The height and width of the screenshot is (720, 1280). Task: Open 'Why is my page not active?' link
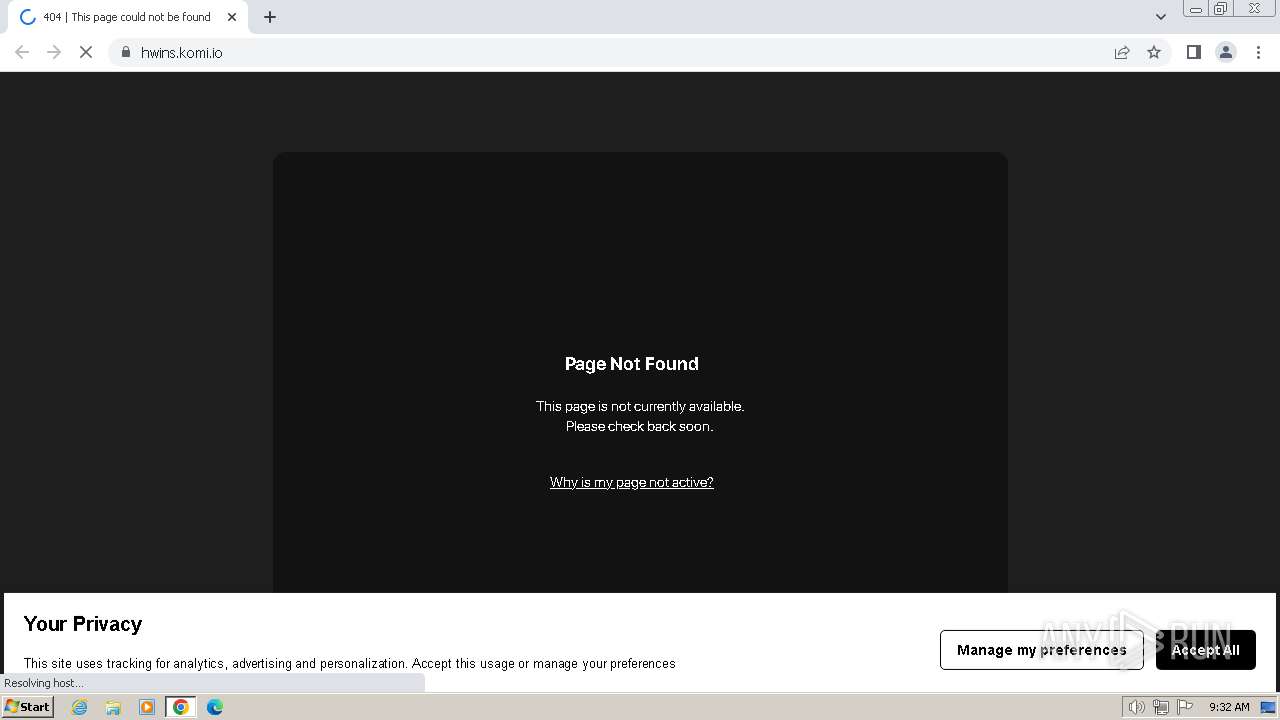click(632, 482)
